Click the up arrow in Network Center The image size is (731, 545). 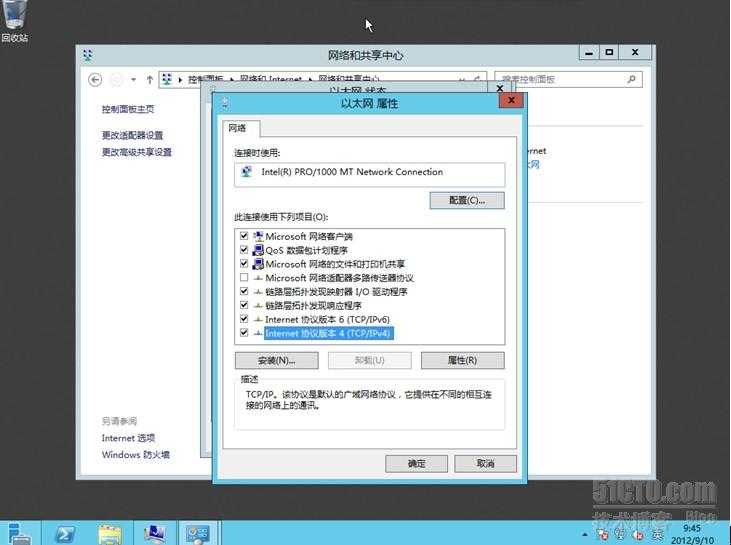150,80
